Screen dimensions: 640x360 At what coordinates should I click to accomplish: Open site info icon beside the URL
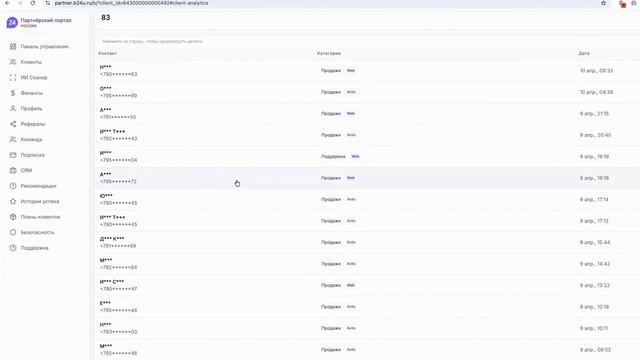point(48,3)
